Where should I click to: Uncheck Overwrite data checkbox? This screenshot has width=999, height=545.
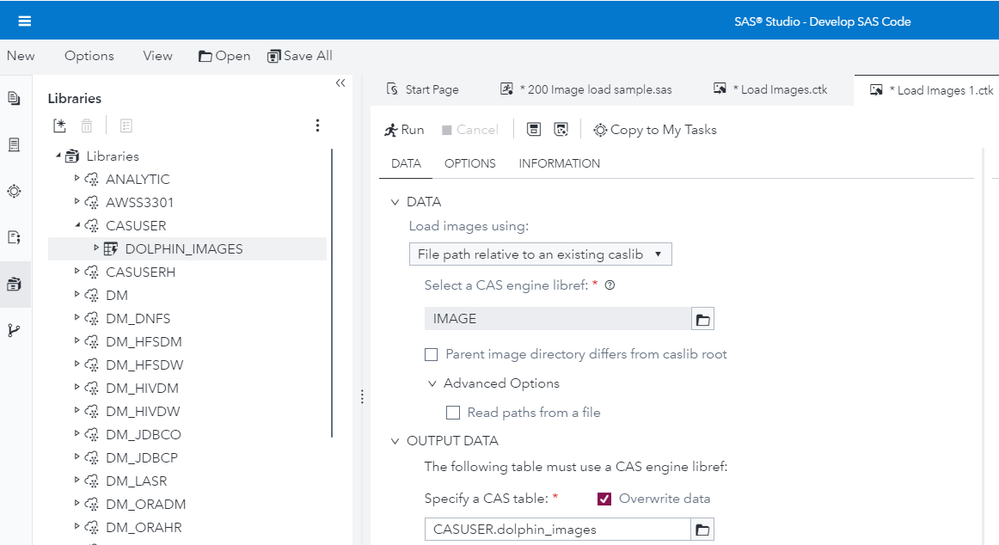(603, 498)
